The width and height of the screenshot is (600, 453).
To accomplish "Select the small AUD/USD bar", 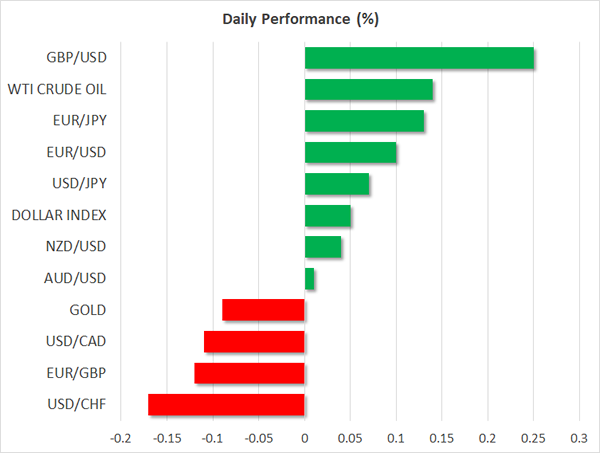I will point(309,279).
